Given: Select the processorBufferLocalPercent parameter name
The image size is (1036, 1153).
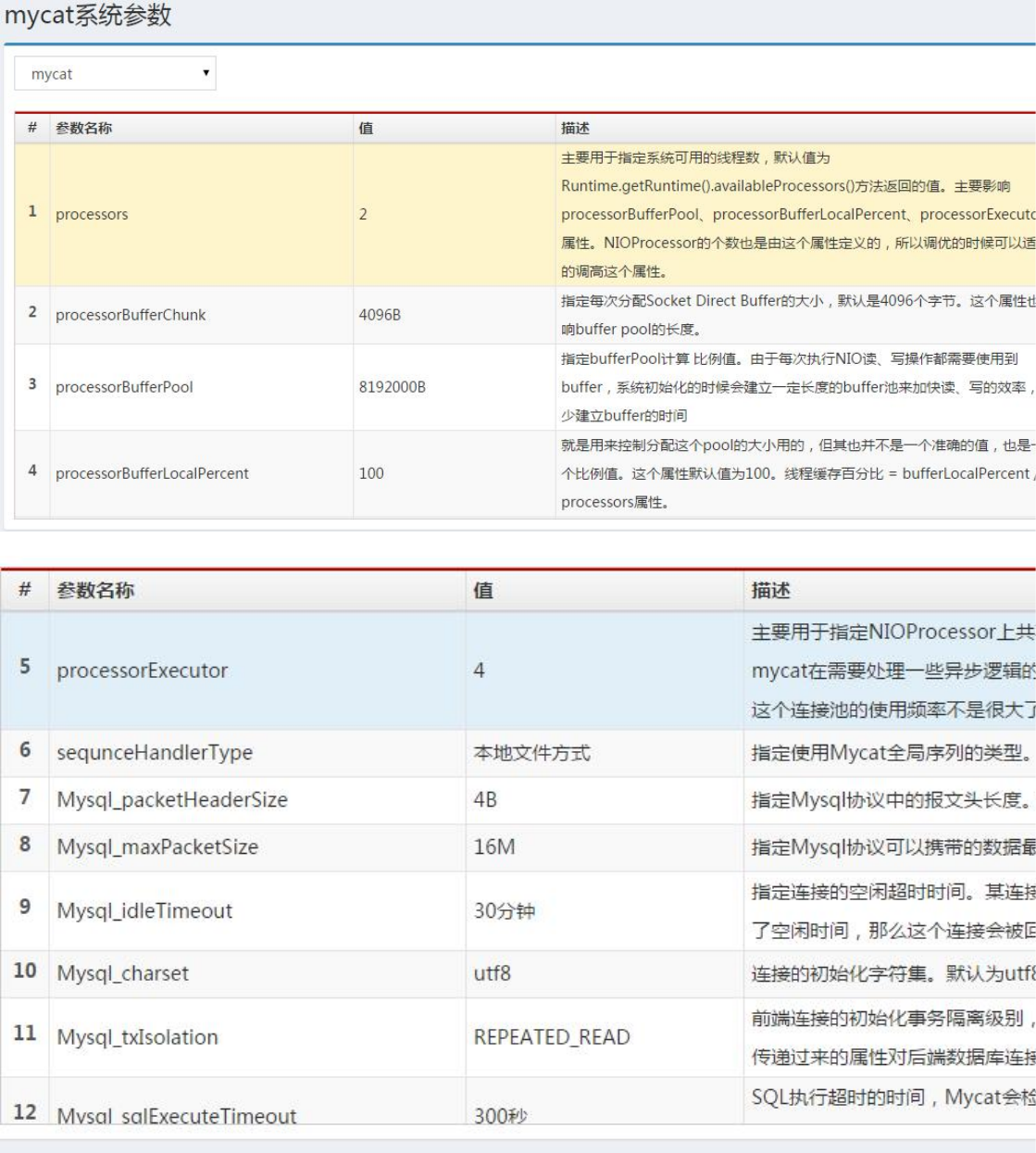Looking at the screenshot, I should point(152,473).
